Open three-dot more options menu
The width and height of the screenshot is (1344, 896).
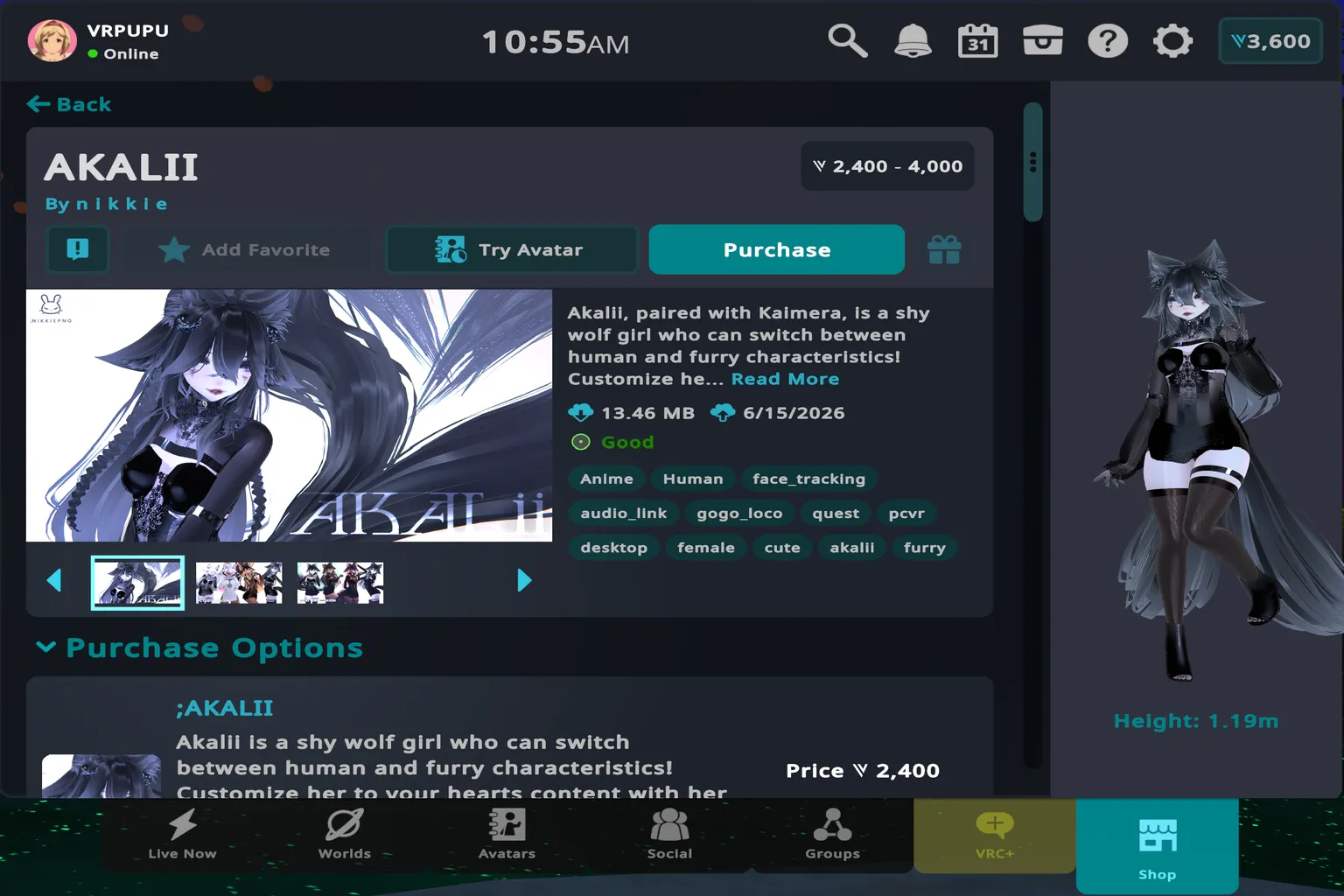tap(1033, 162)
